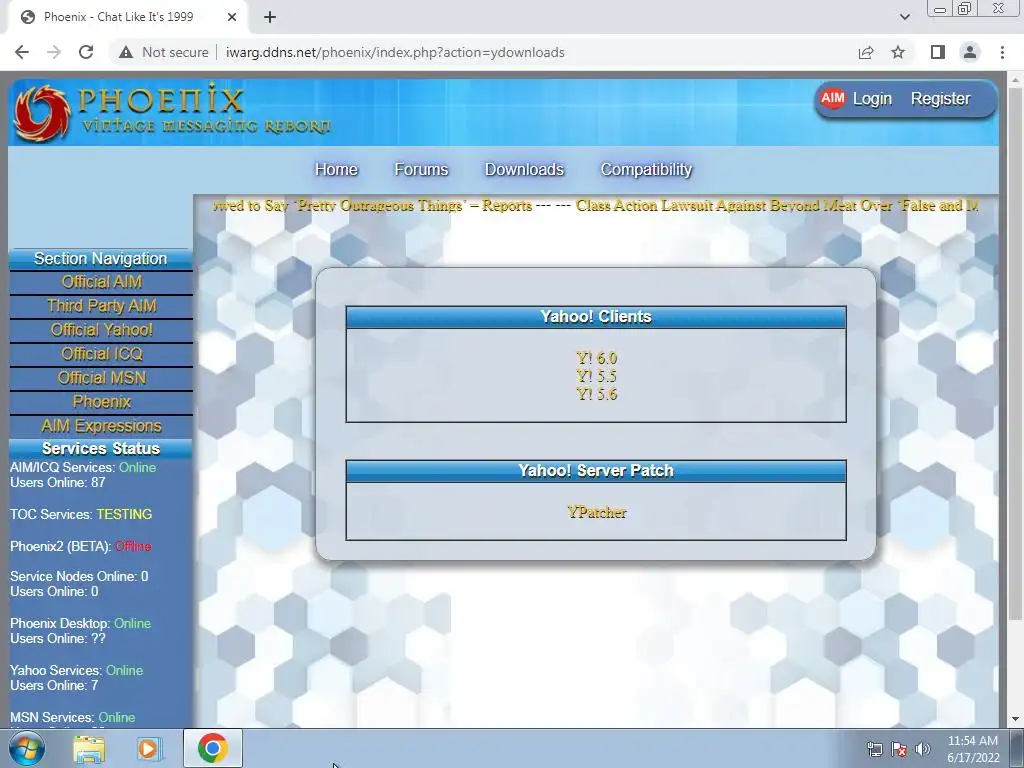1024x768 pixels.
Task: Select Official ICQ in section navigation
Action: pos(101,354)
